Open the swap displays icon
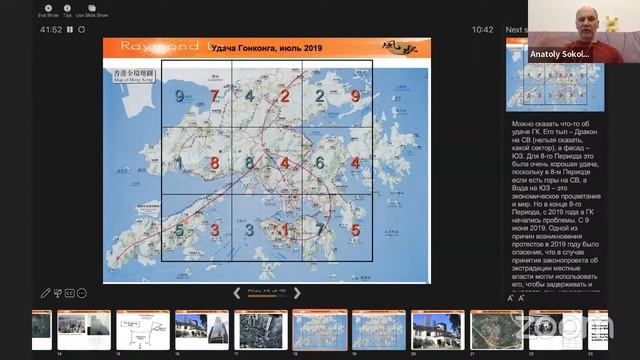The height and width of the screenshot is (360, 640). tap(58, 293)
